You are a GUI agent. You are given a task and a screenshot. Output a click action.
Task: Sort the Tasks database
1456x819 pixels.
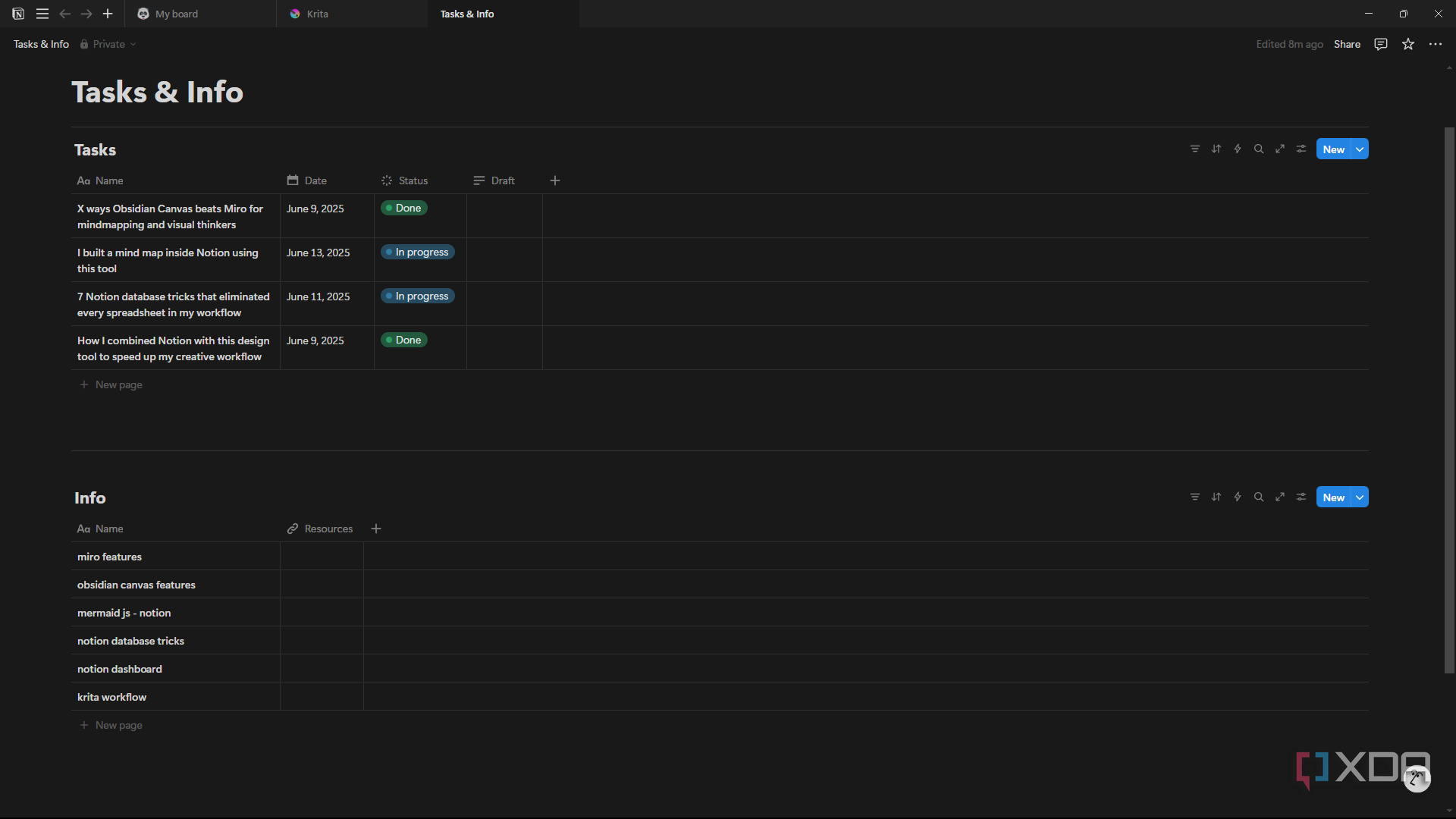[1216, 149]
